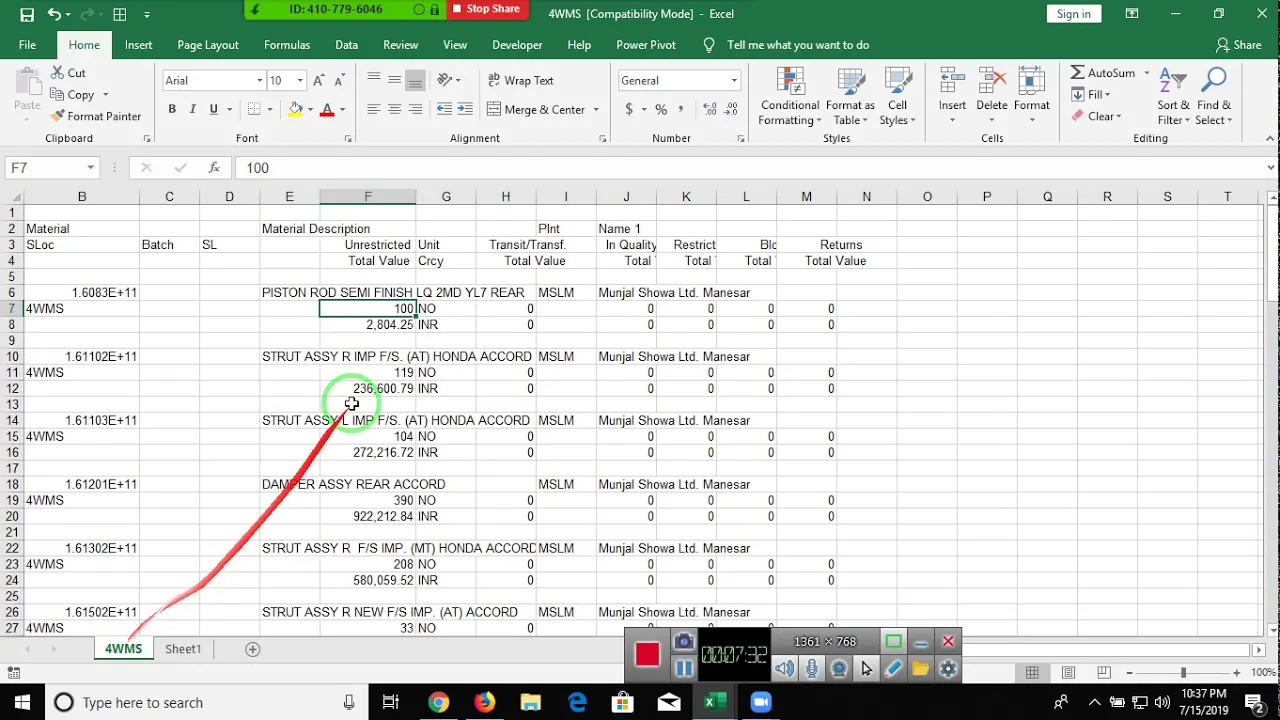The width and height of the screenshot is (1280, 720).
Task: Toggle italic formatting
Action: click(192, 109)
